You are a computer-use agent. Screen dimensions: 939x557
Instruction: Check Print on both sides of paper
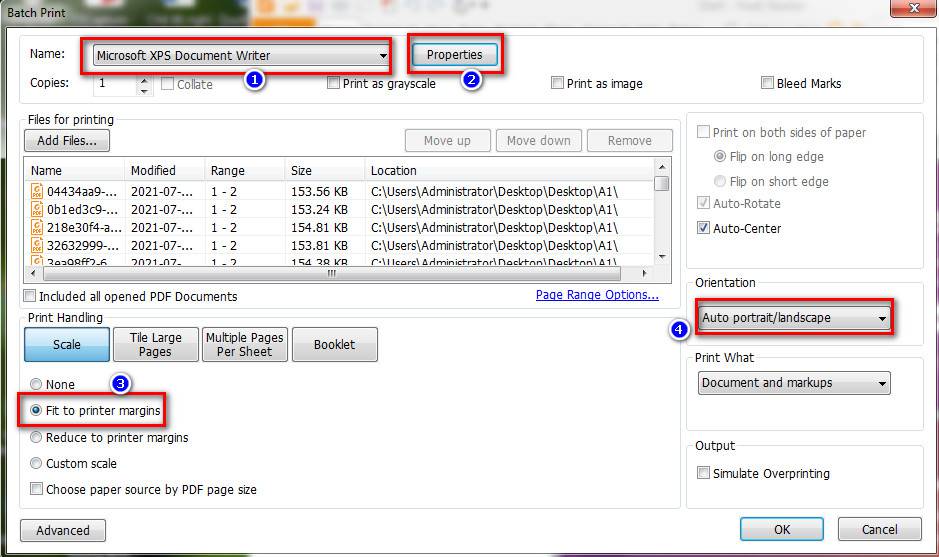point(704,132)
